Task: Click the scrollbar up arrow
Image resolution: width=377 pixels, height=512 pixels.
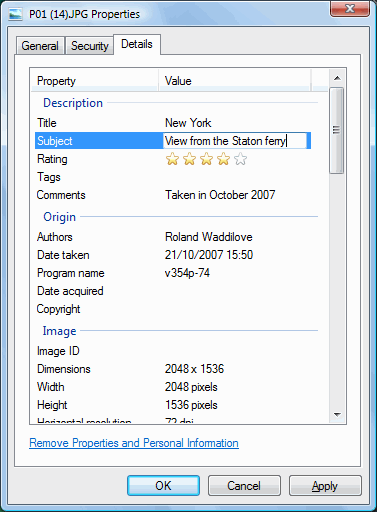Action: pyautogui.click(x=337, y=78)
